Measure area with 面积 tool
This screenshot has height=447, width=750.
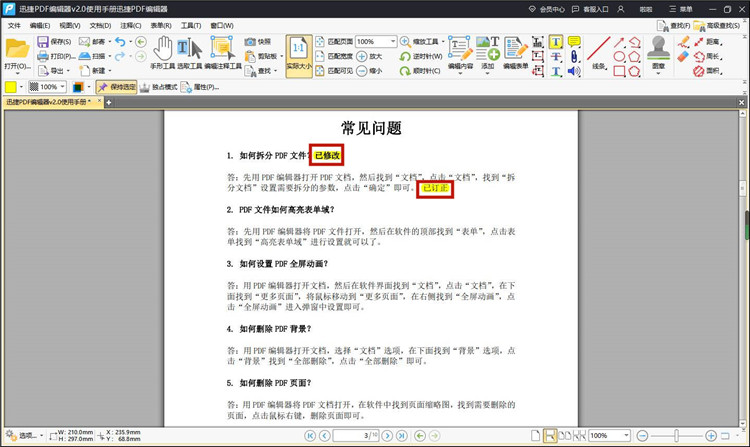708,71
